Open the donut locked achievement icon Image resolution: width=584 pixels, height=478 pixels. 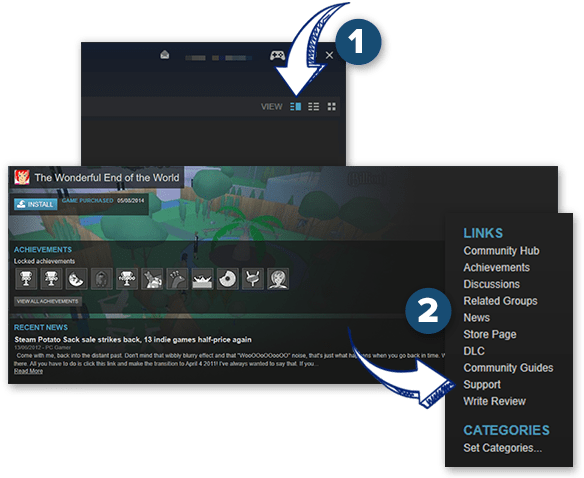click(228, 278)
